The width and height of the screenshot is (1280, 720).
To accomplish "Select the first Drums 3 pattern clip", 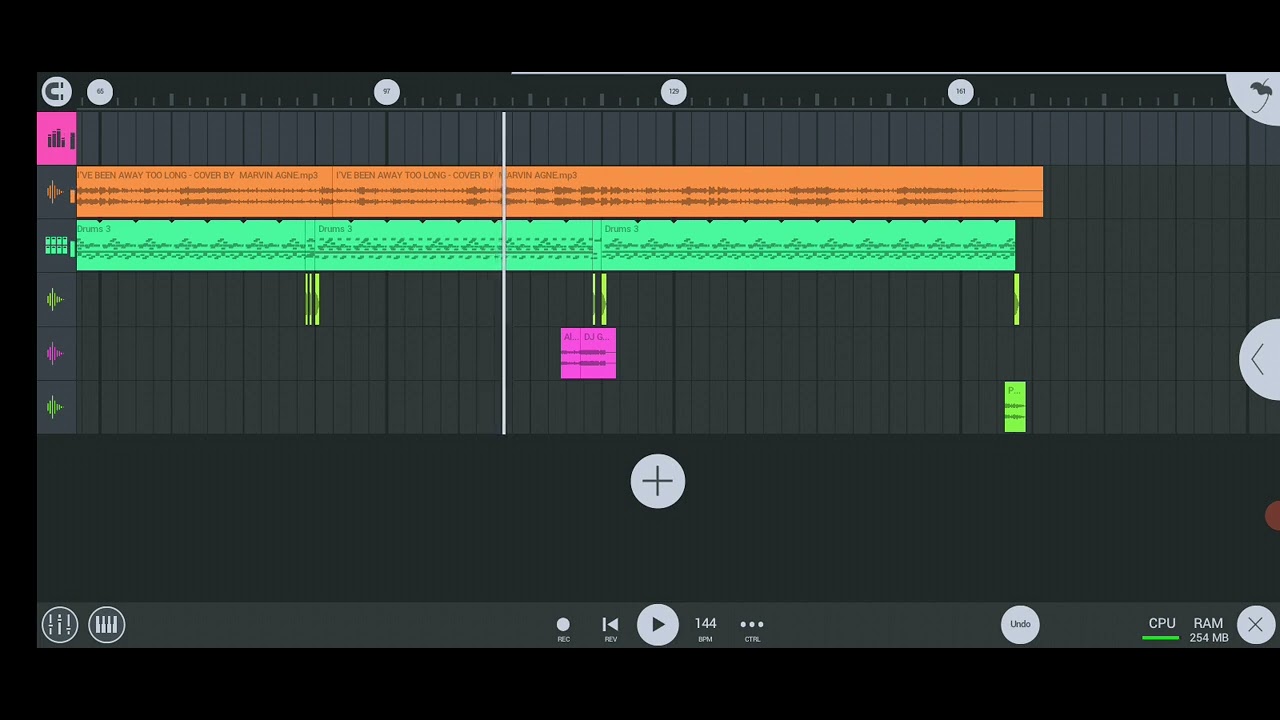I will click(191, 246).
